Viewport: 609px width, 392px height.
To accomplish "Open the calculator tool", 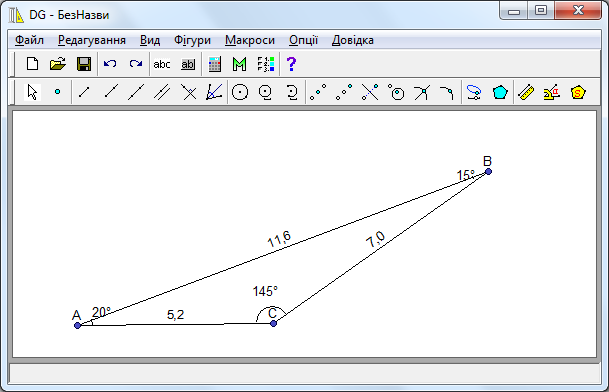I will click(x=214, y=64).
